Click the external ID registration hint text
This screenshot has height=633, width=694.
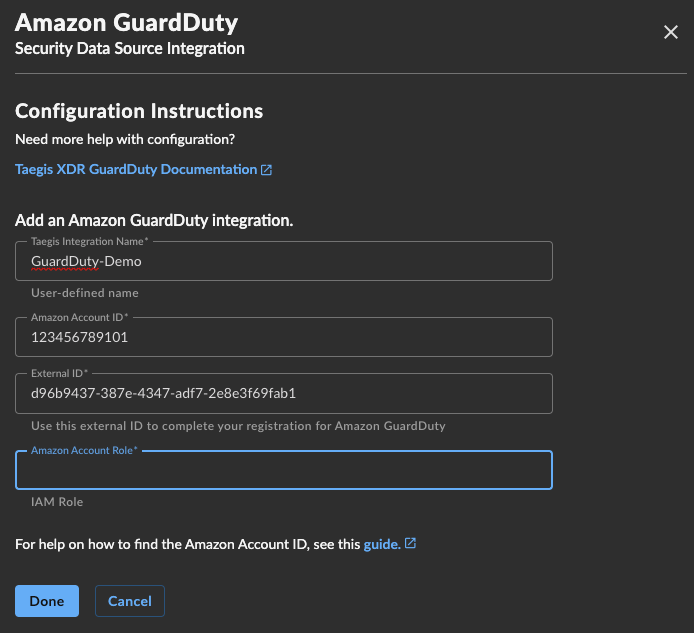coord(238,426)
